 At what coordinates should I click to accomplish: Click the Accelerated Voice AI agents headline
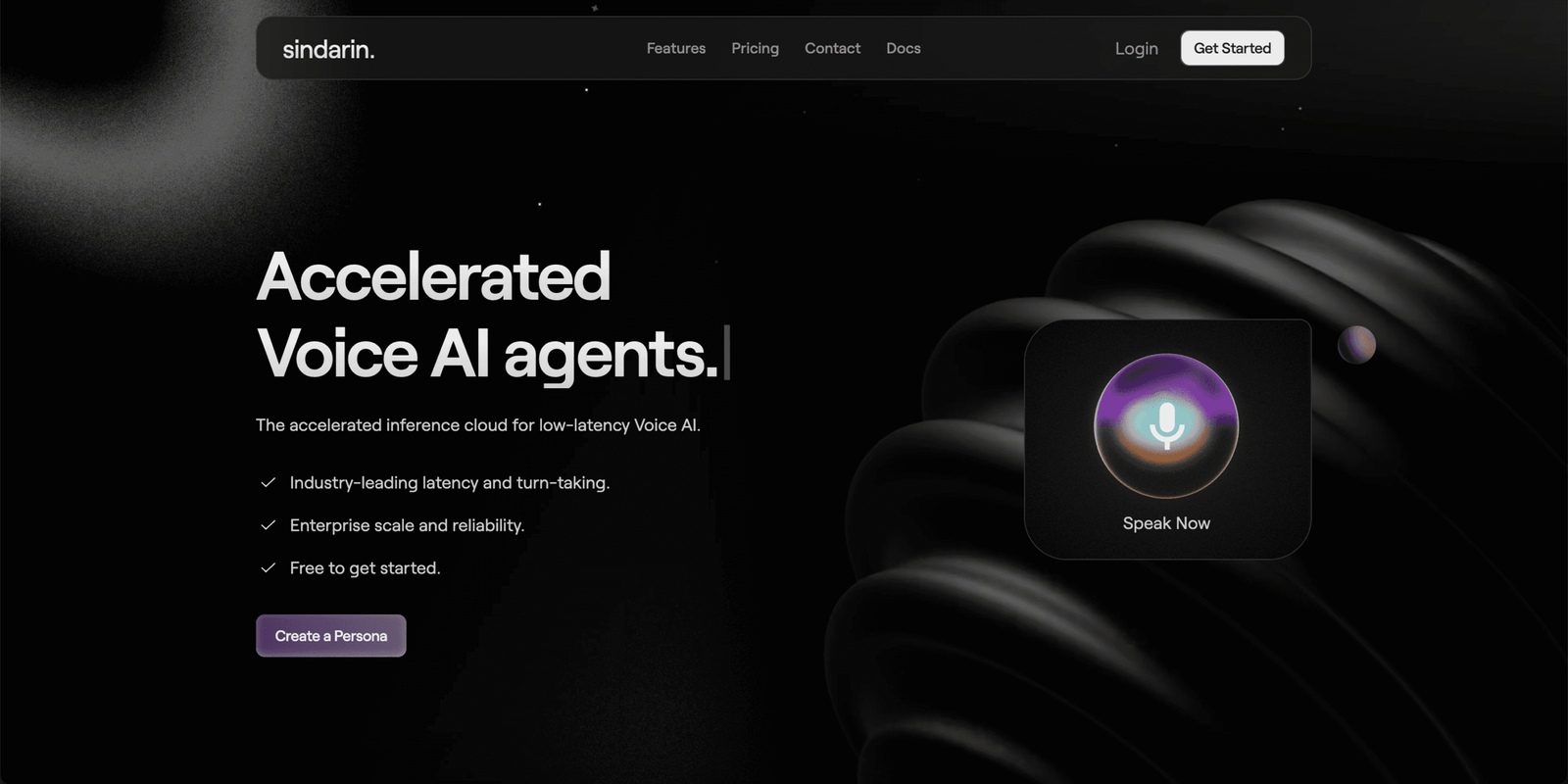[488, 315]
